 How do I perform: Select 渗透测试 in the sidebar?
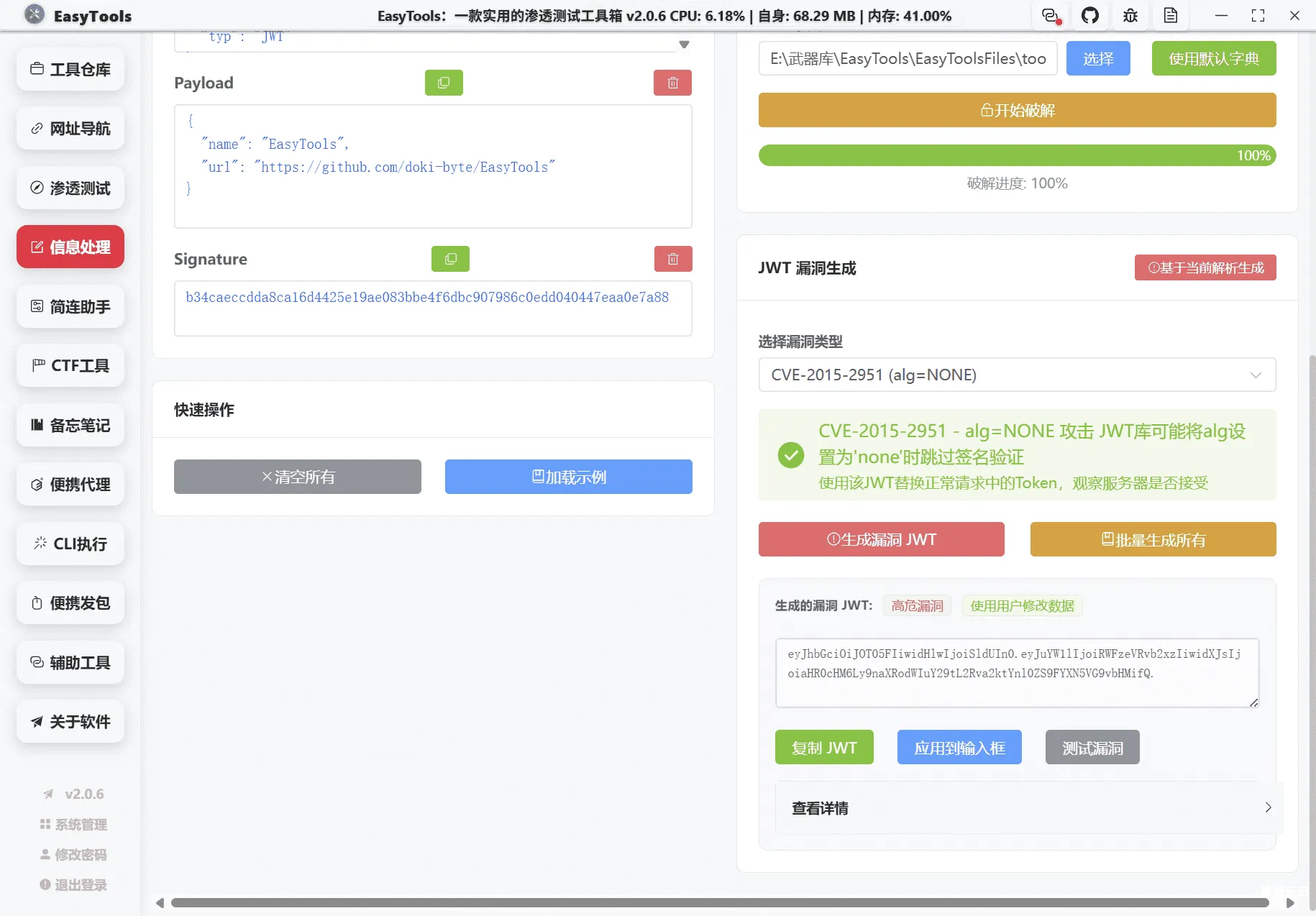coord(70,188)
